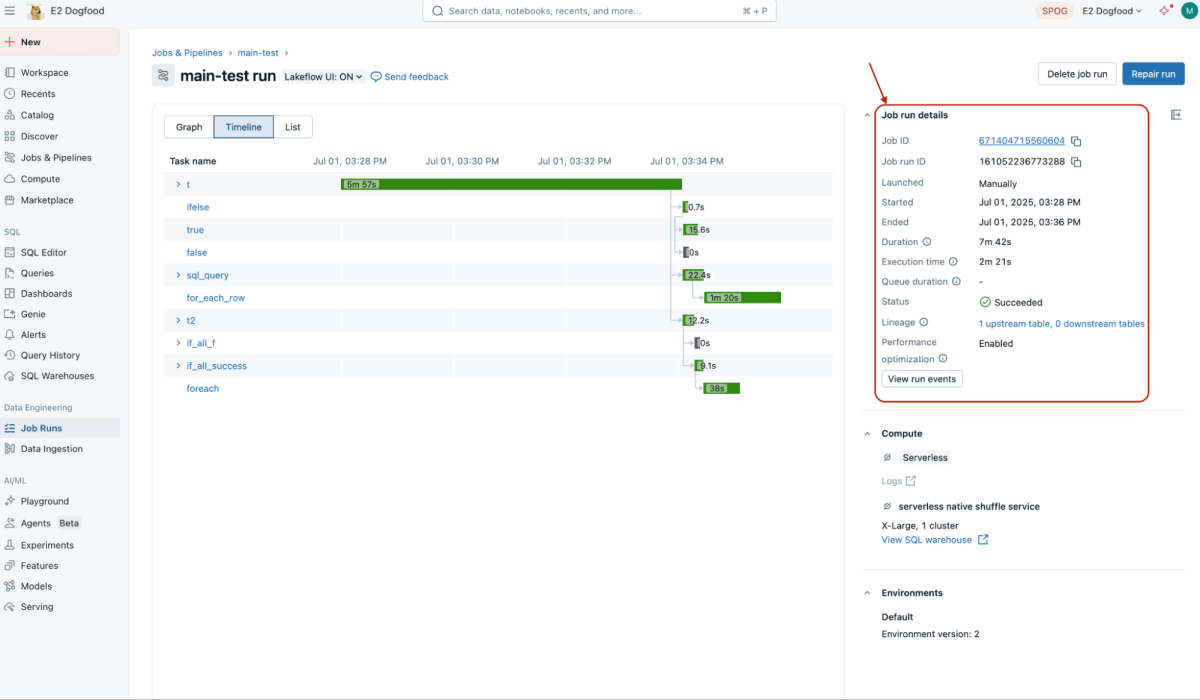Click the hamburger menu icon
Image resolution: width=1200 pixels, height=700 pixels.
click(x=9, y=11)
